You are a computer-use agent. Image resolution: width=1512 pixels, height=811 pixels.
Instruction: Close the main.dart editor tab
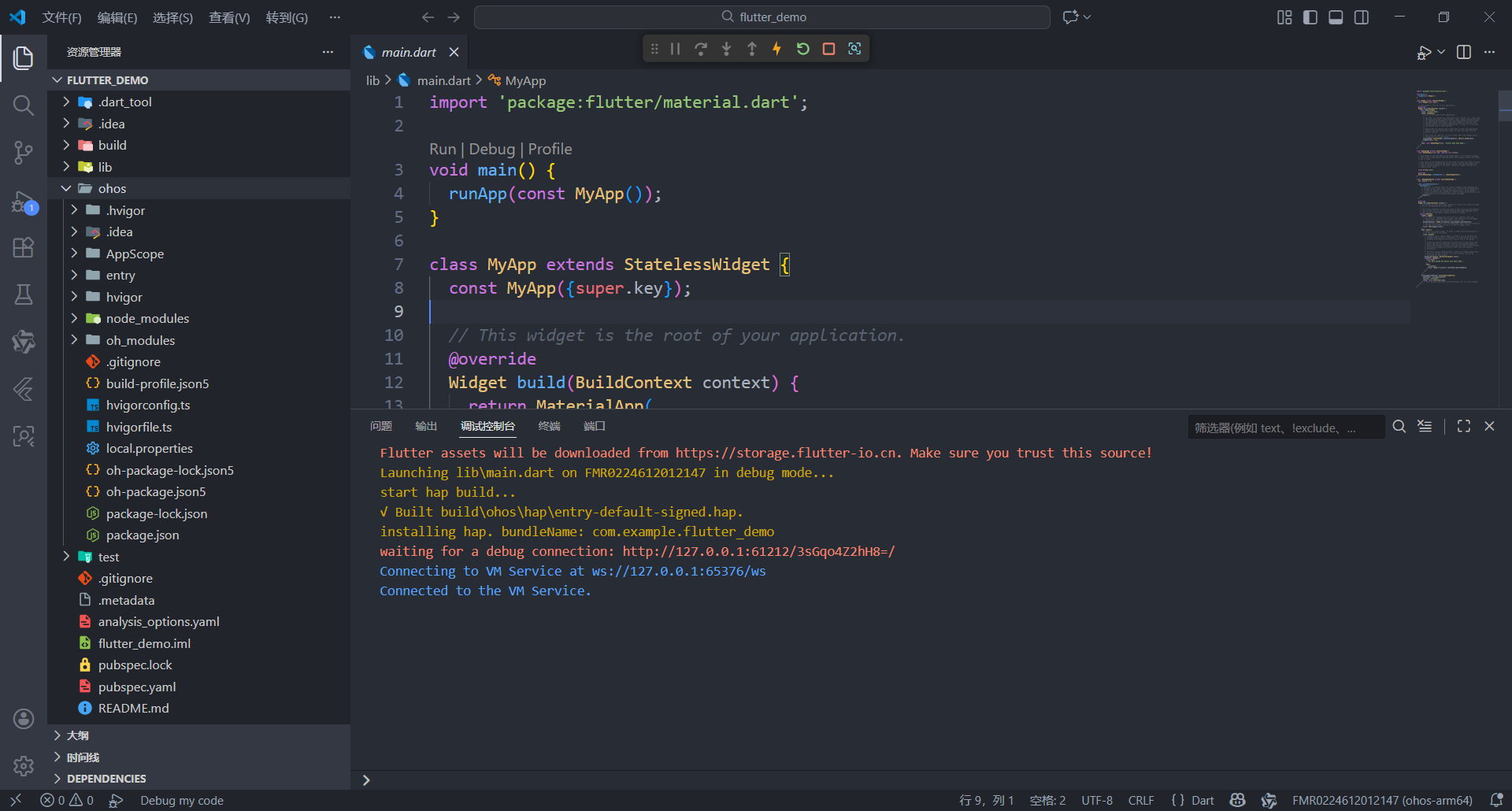[x=454, y=52]
